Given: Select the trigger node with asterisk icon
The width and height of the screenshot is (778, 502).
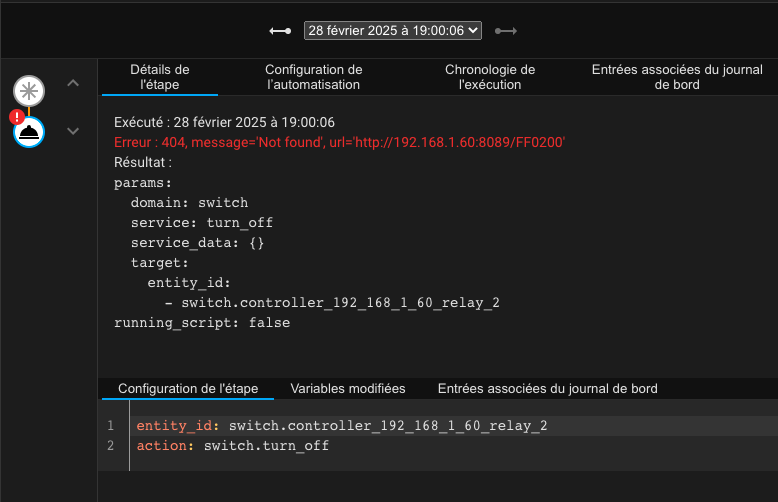Looking at the screenshot, I should tap(29, 92).
